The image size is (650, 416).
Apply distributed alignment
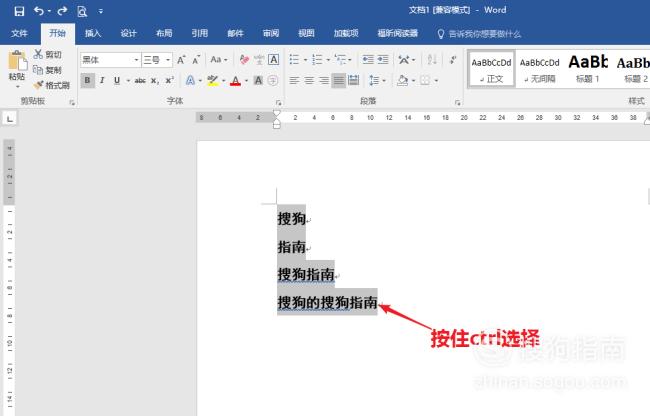354,80
